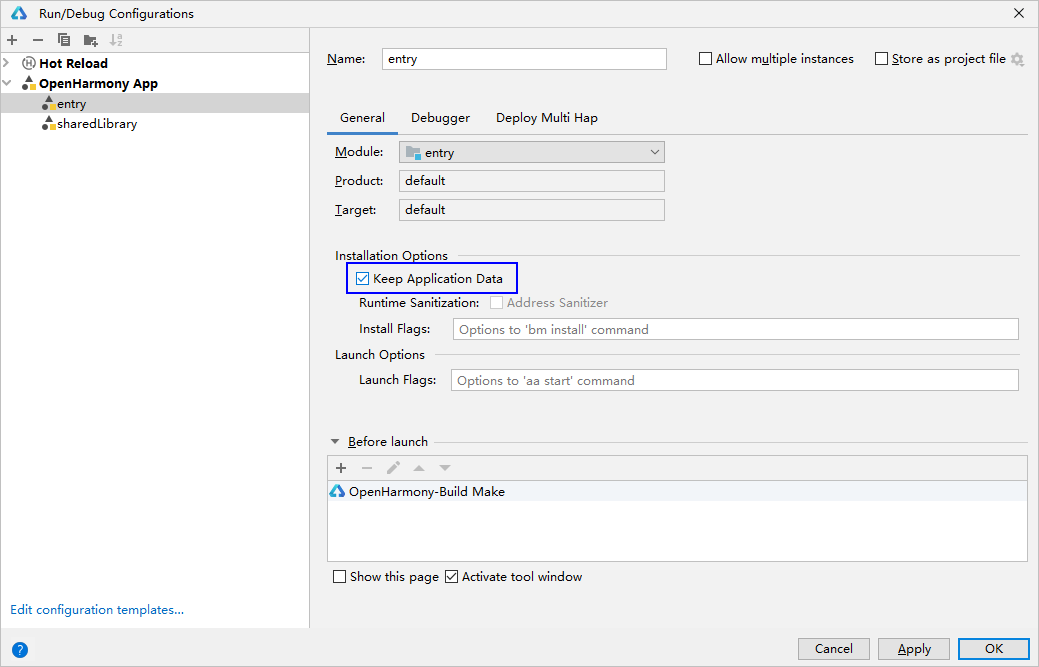Select the sharedLibrary configuration

click(x=97, y=124)
